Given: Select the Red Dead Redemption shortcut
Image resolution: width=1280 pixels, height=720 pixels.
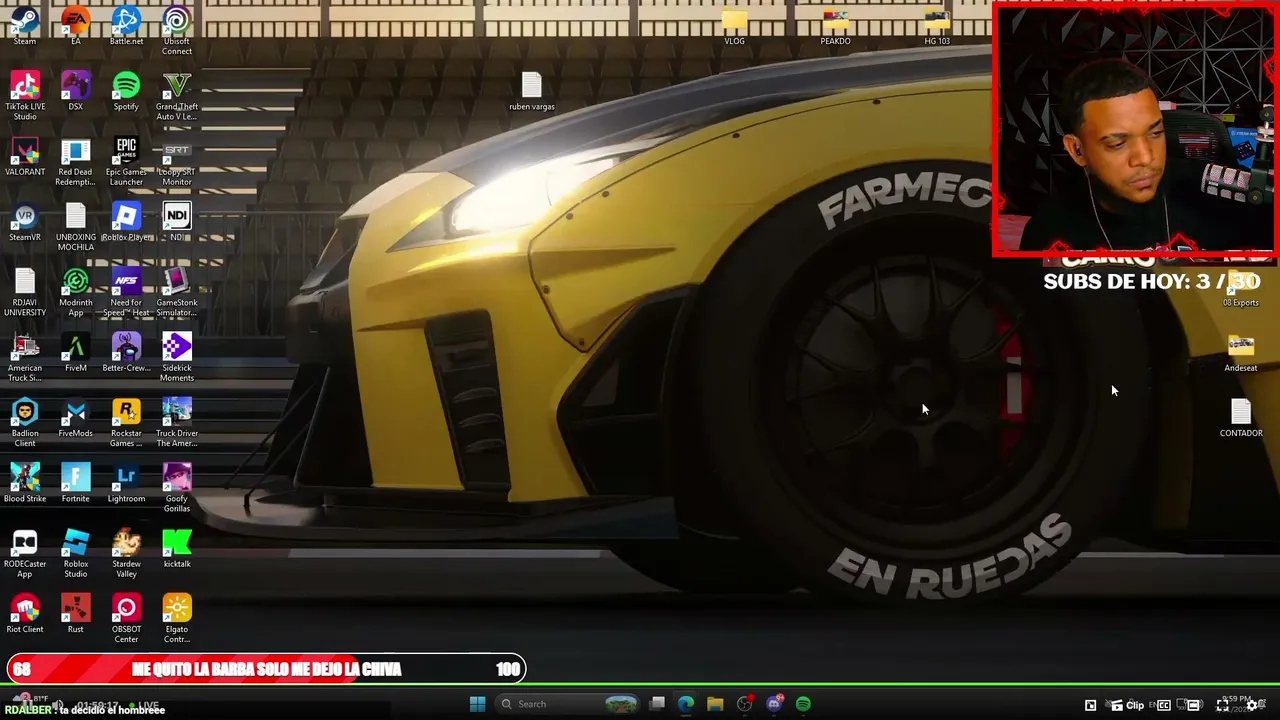Looking at the screenshot, I should pyautogui.click(x=76, y=162).
